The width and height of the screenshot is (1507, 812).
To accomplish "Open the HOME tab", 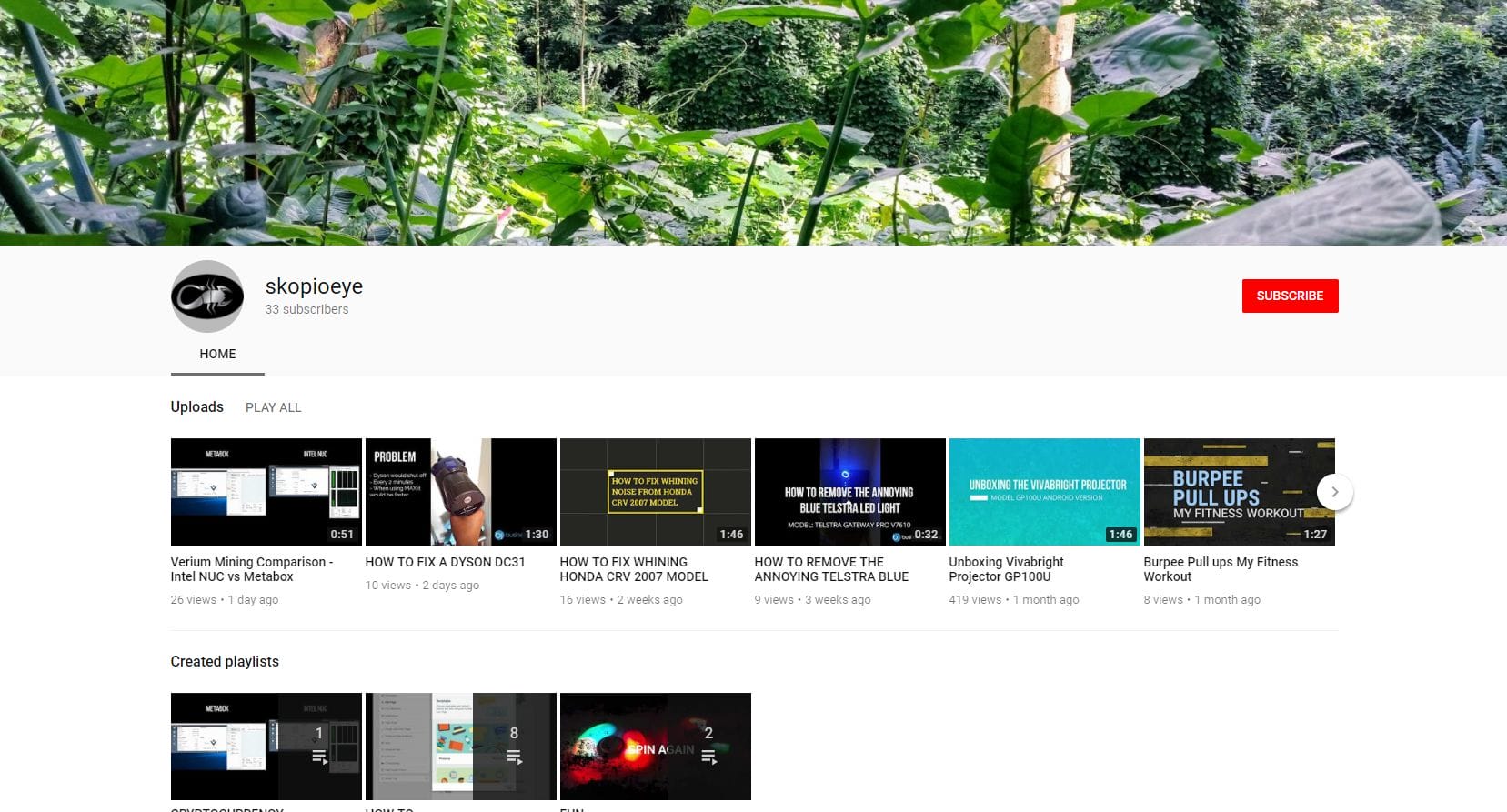I will 217,354.
